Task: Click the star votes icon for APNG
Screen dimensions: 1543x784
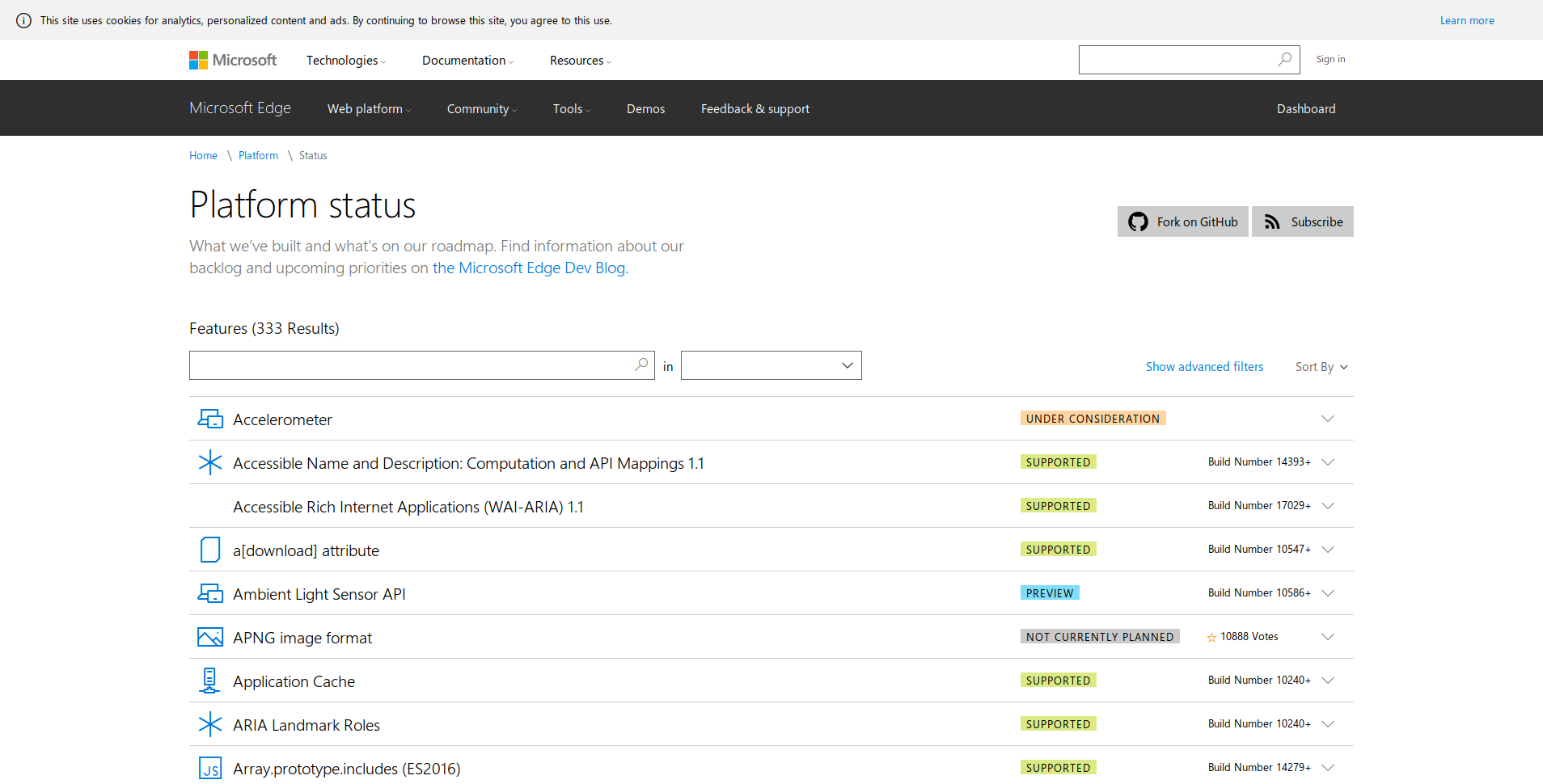Action: point(1211,638)
